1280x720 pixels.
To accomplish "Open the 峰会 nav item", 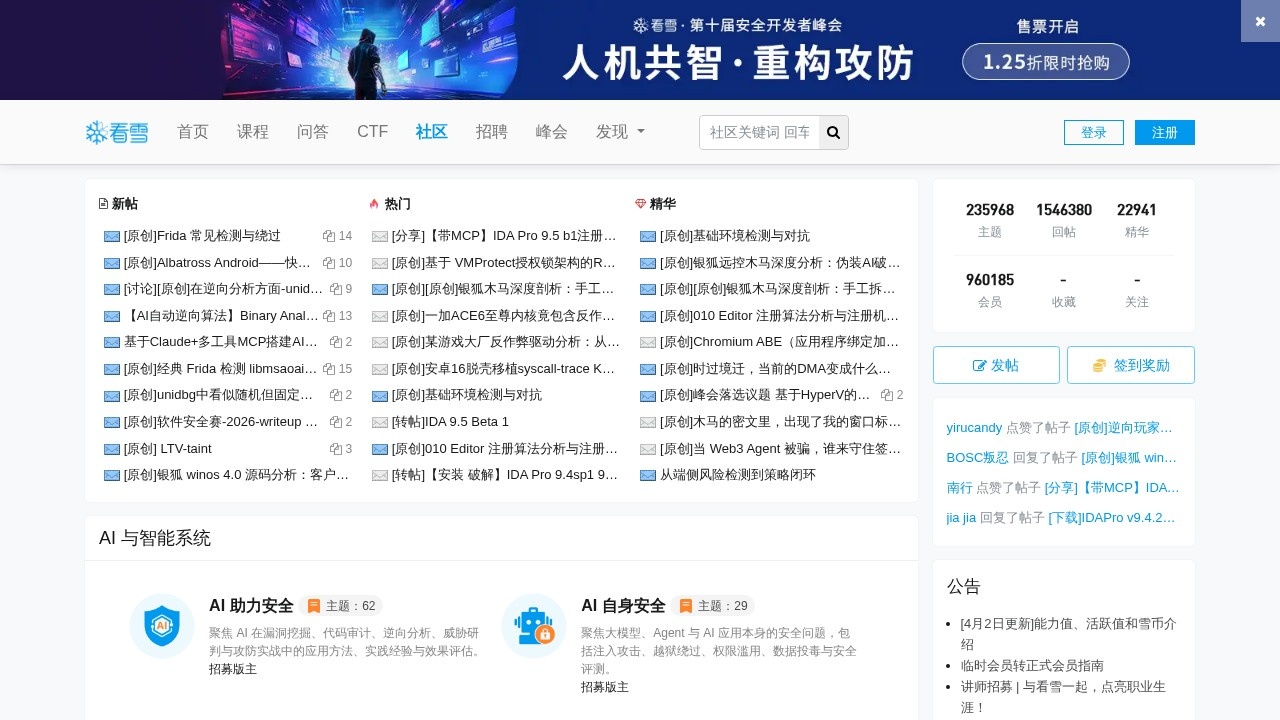I will [x=552, y=132].
